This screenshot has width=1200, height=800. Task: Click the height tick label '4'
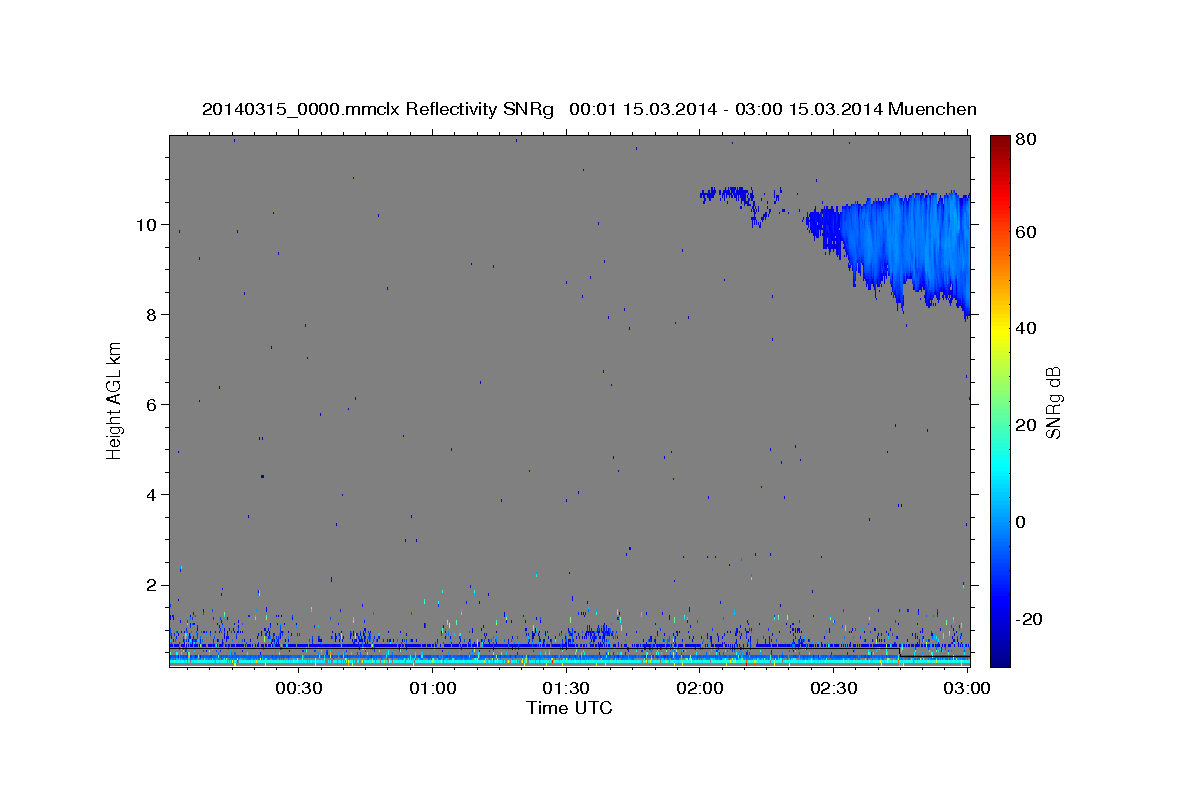[x=153, y=494]
